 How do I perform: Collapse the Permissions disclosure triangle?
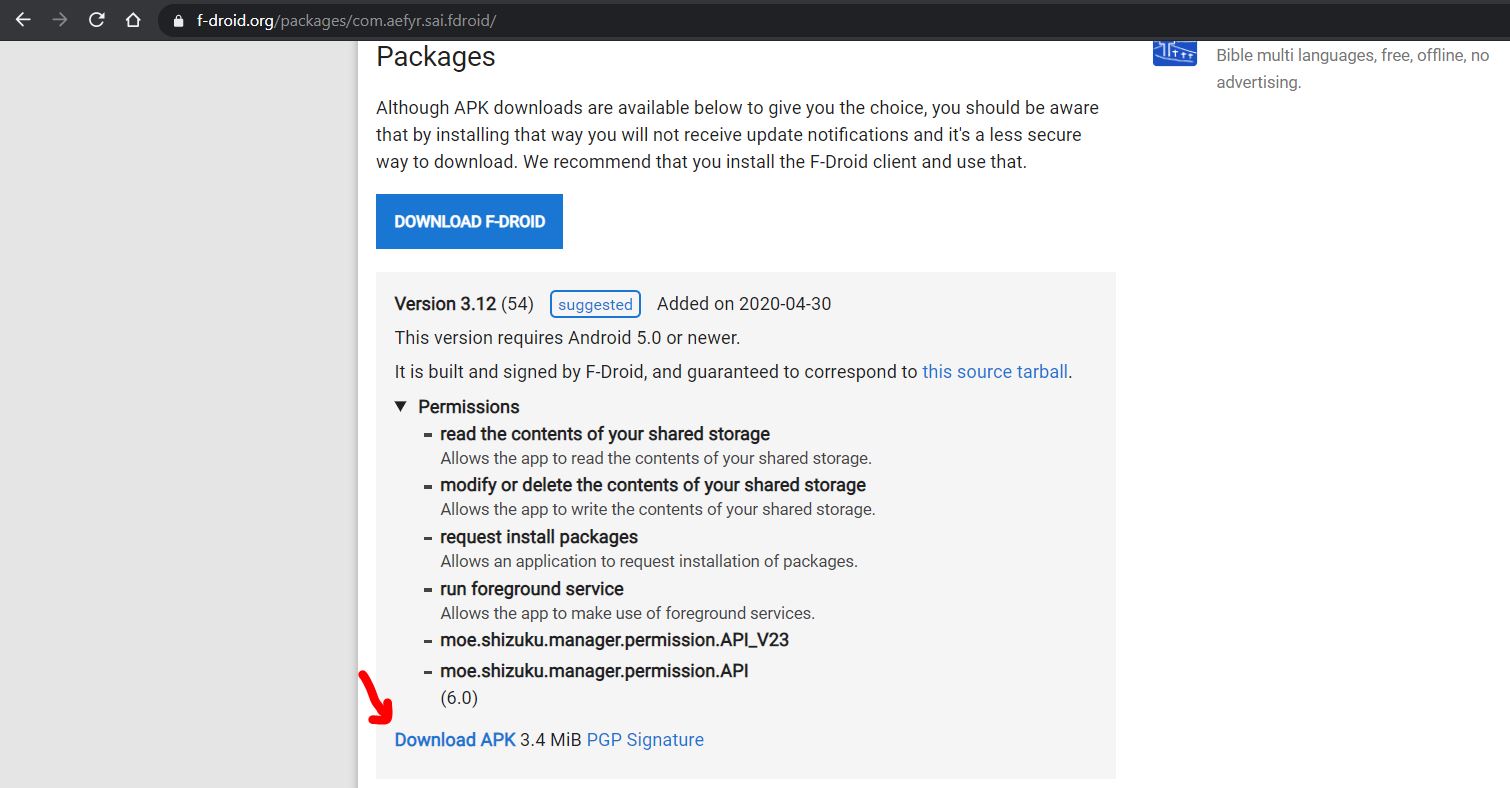tap(401, 406)
